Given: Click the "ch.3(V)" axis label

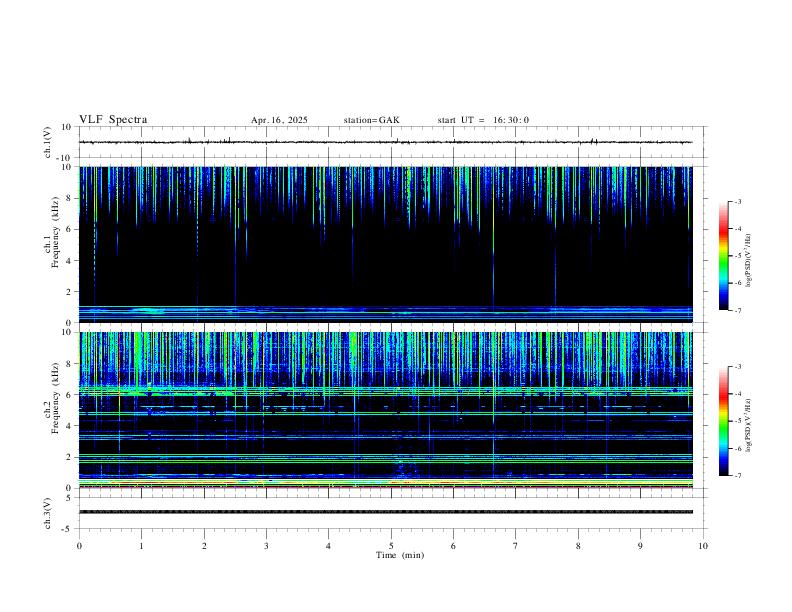Looking at the screenshot, I should tap(48, 513).
